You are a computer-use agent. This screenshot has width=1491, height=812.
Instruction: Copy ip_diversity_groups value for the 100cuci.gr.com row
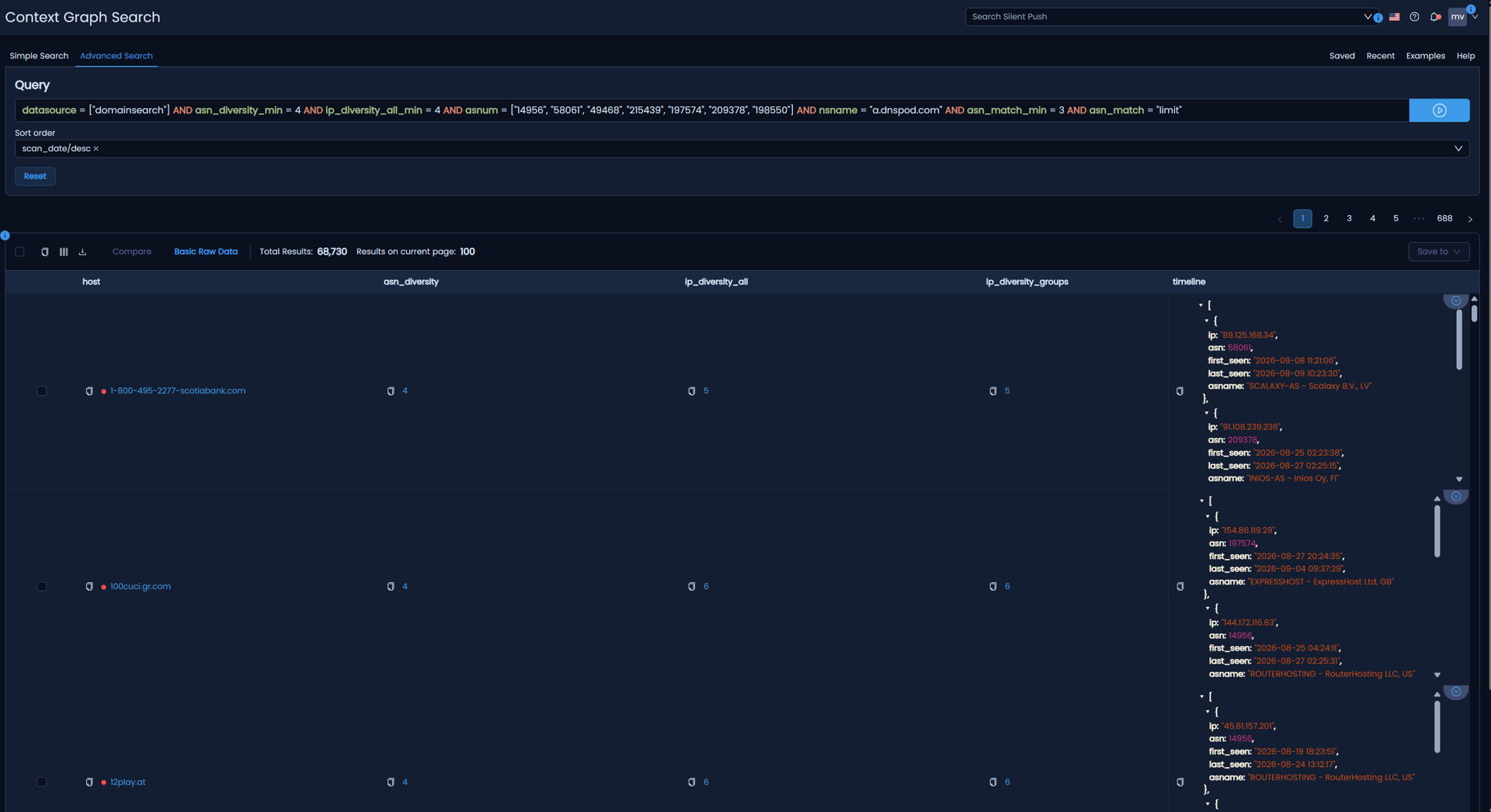[993, 587]
